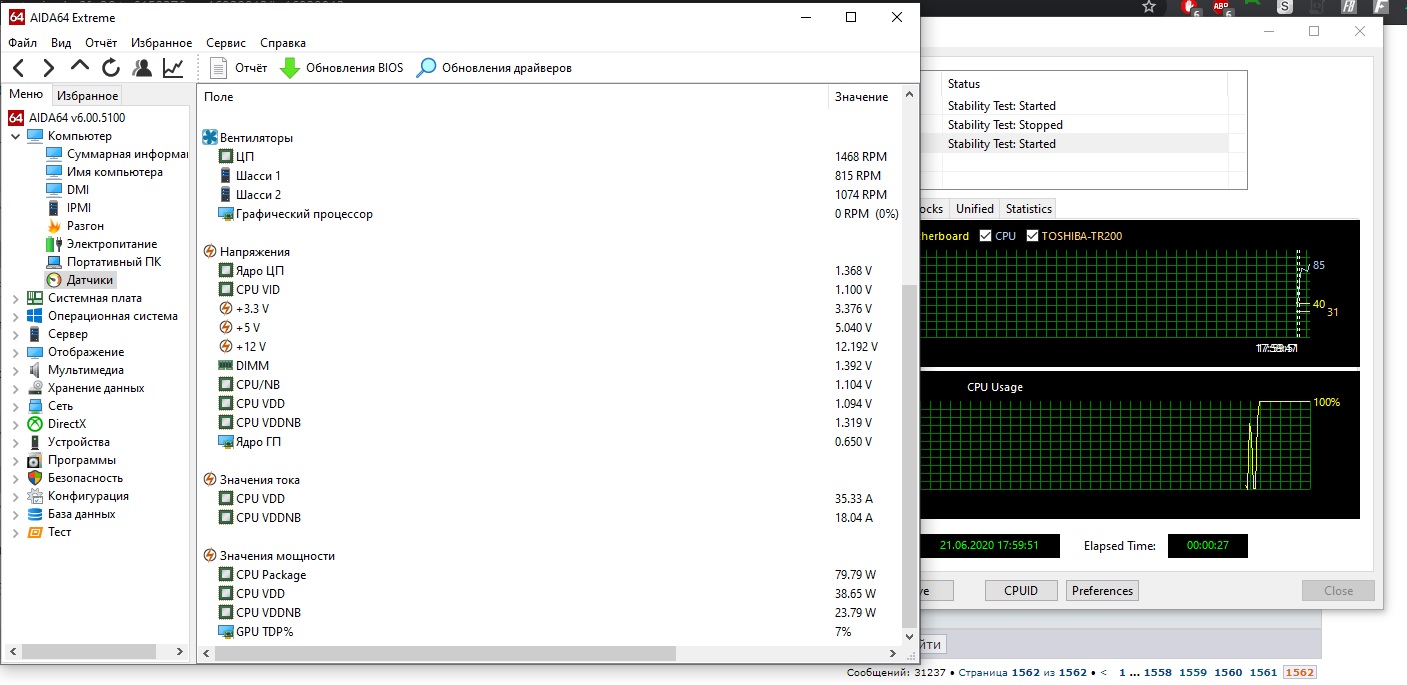Select the Значения тока group icon

[x=210, y=480]
